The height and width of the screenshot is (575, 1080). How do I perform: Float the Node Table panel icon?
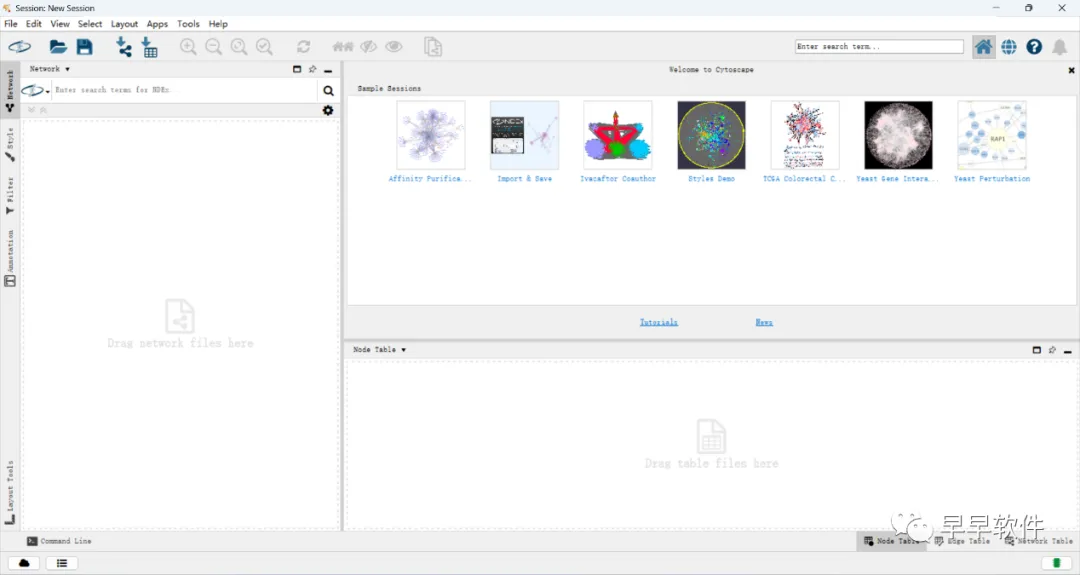point(1037,350)
